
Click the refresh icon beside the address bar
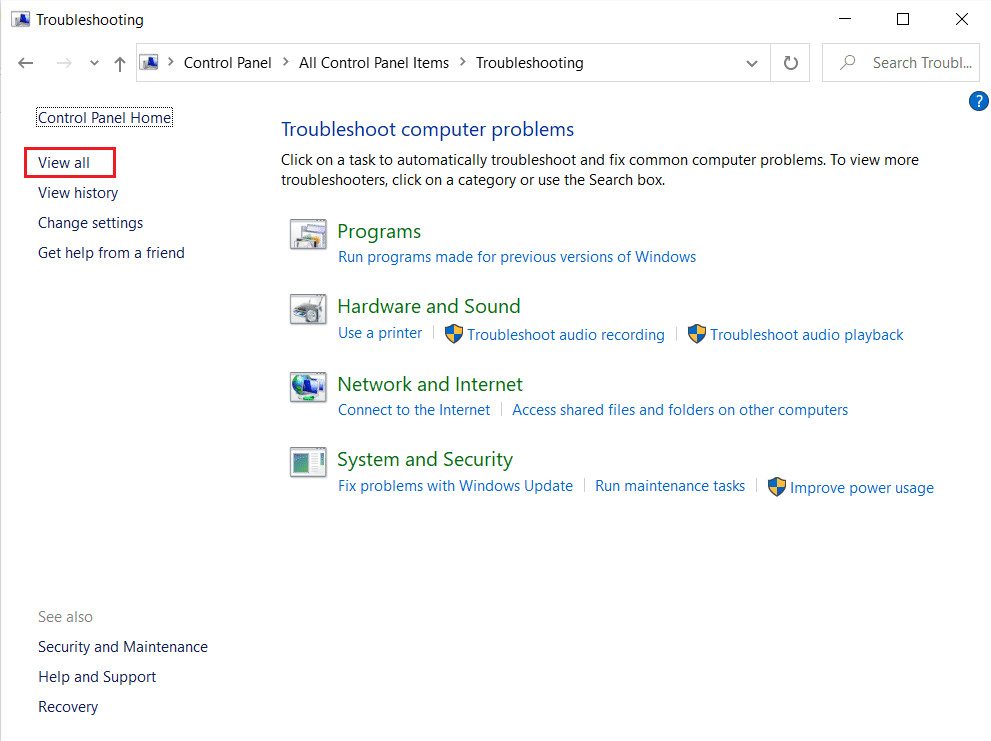pyautogui.click(x=790, y=62)
